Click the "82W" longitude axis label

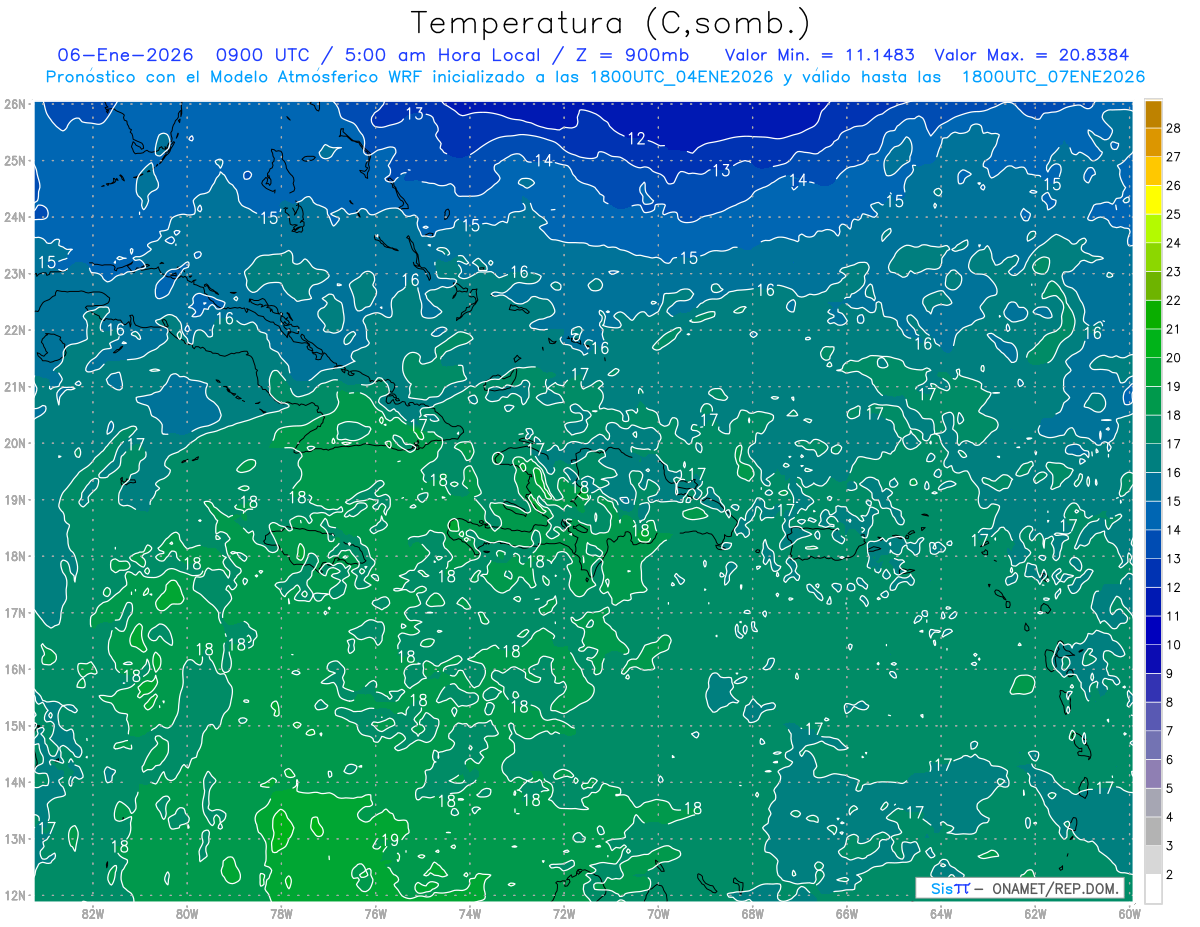92,914
